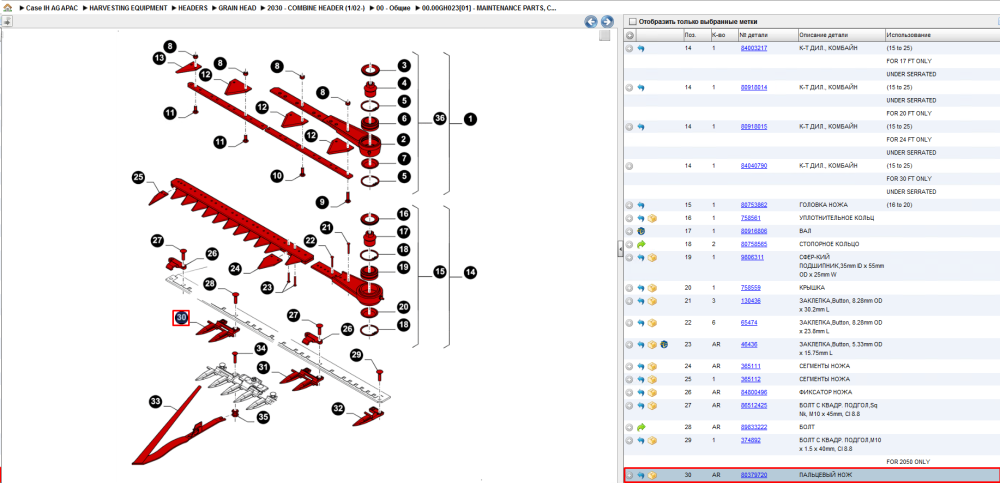The image size is (1000, 483).
Task: Collapse the parts list panel with divider handle
Action: 620,250
